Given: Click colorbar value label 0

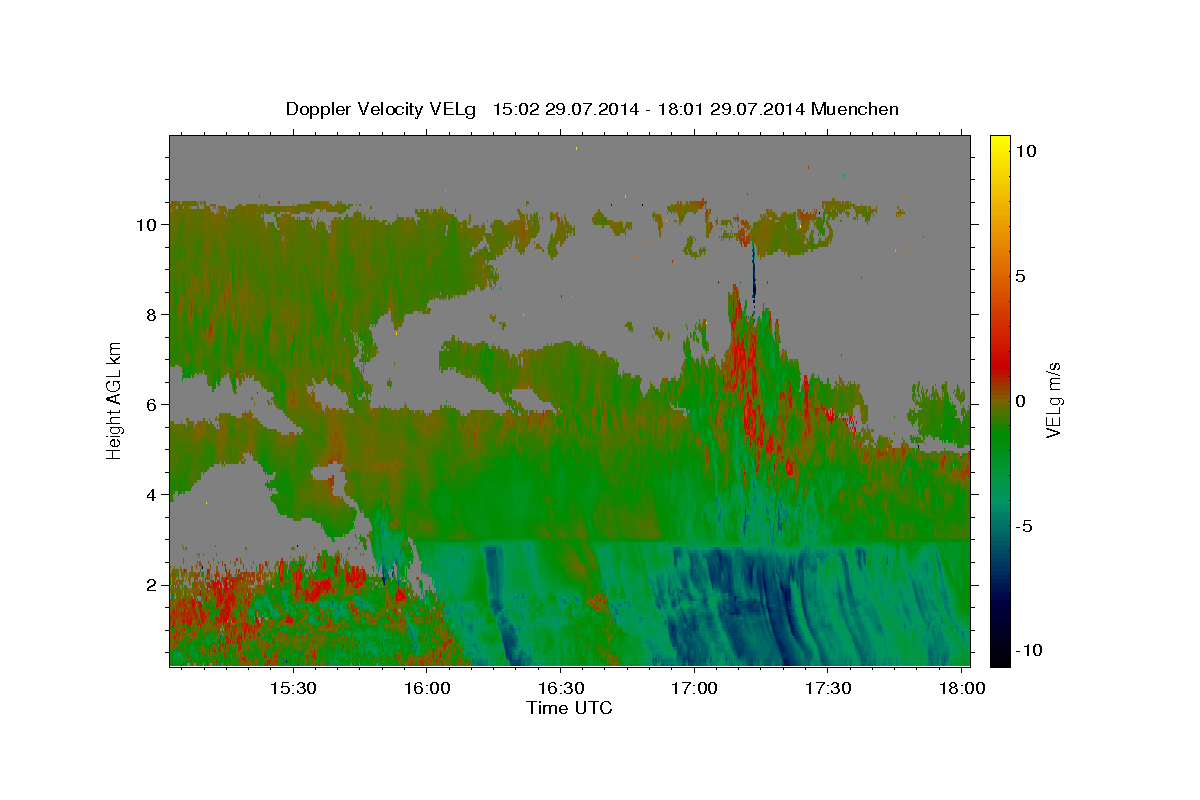Looking at the screenshot, I should (1021, 401).
